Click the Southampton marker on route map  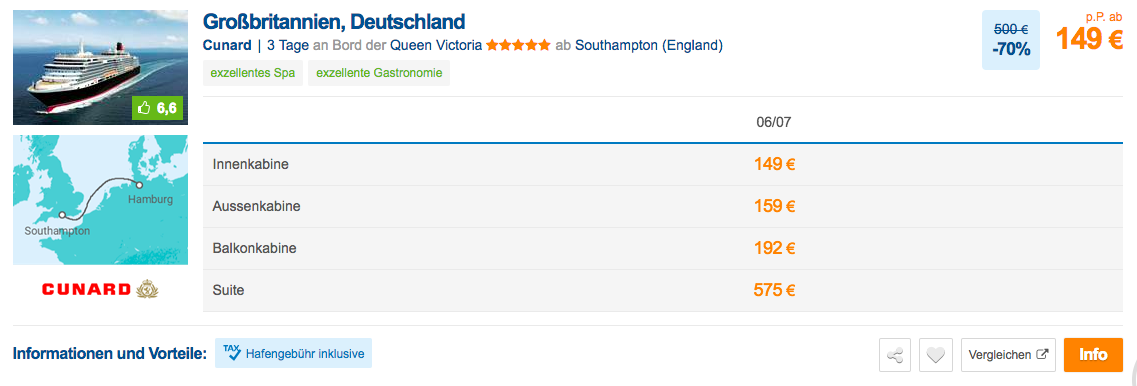(63, 215)
